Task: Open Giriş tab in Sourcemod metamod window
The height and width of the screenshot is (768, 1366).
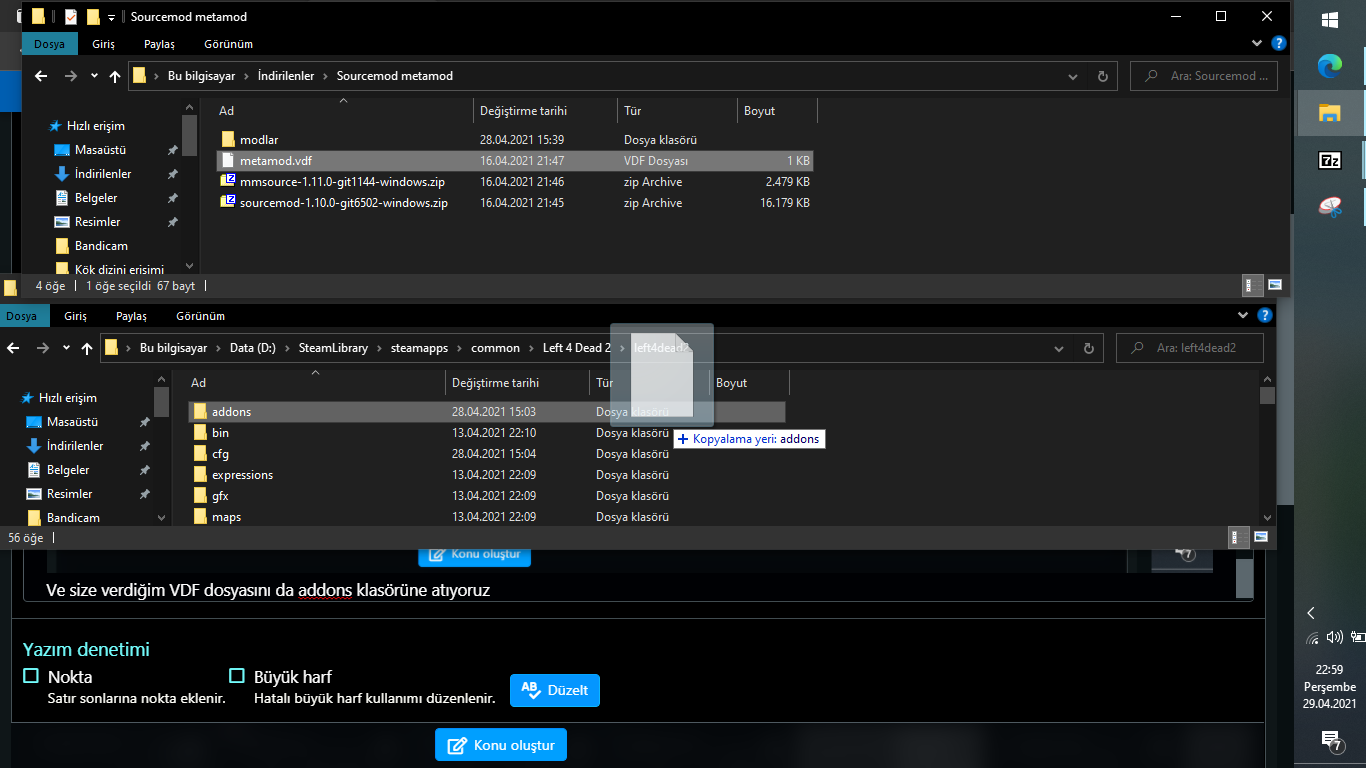Action: click(x=104, y=44)
